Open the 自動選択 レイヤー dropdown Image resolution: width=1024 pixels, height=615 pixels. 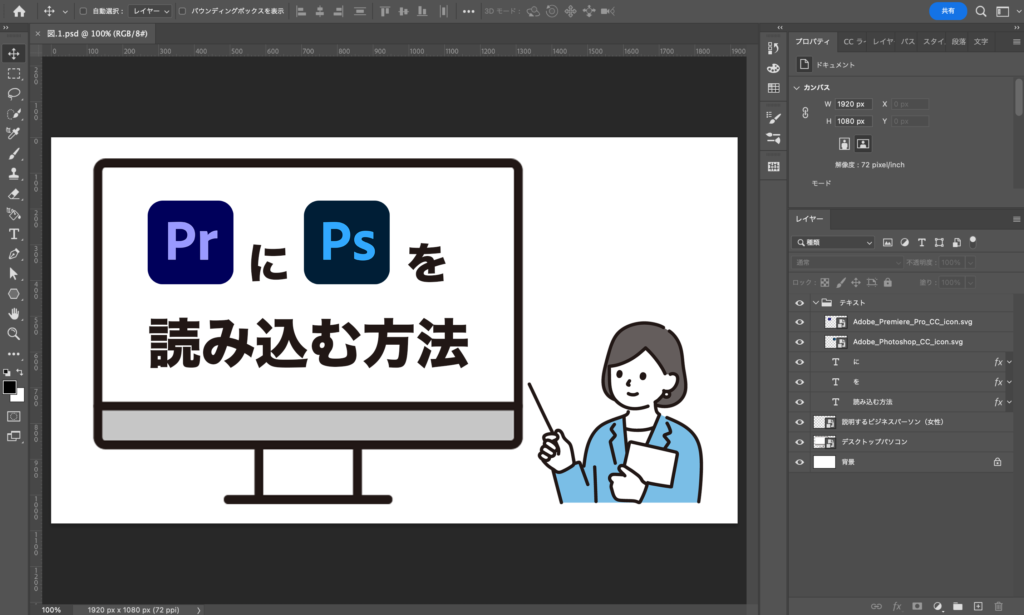(150, 11)
